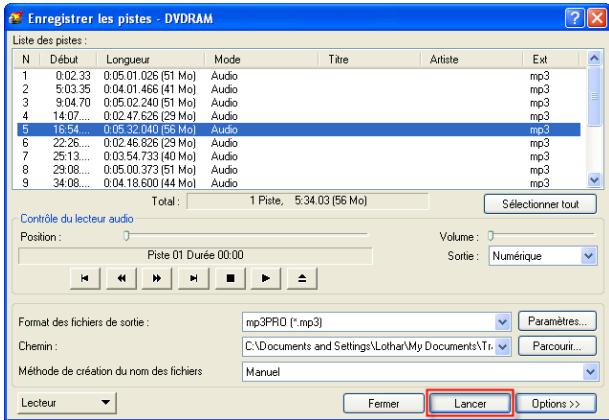This screenshot has height=420, width=609.
Task: Select track 8 with length 0:05.00.373
Action: 299,169
